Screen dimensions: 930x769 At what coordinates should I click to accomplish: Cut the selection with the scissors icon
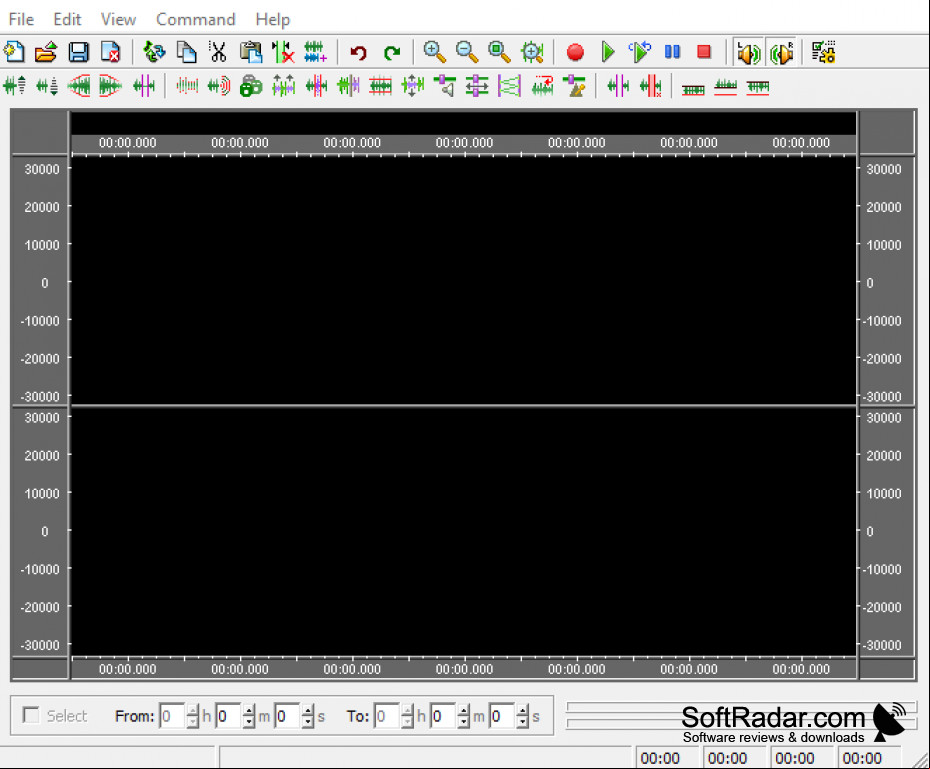(x=218, y=52)
